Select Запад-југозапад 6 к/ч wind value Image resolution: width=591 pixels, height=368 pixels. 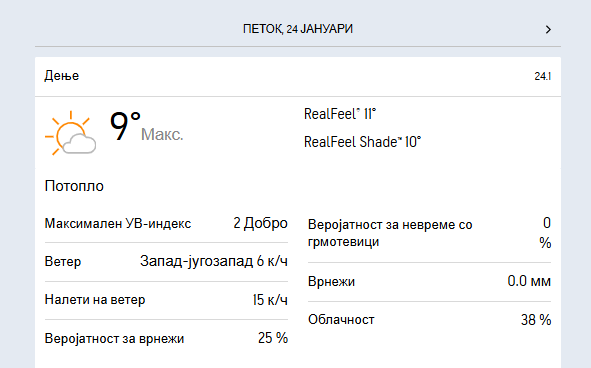click(214, 261)
